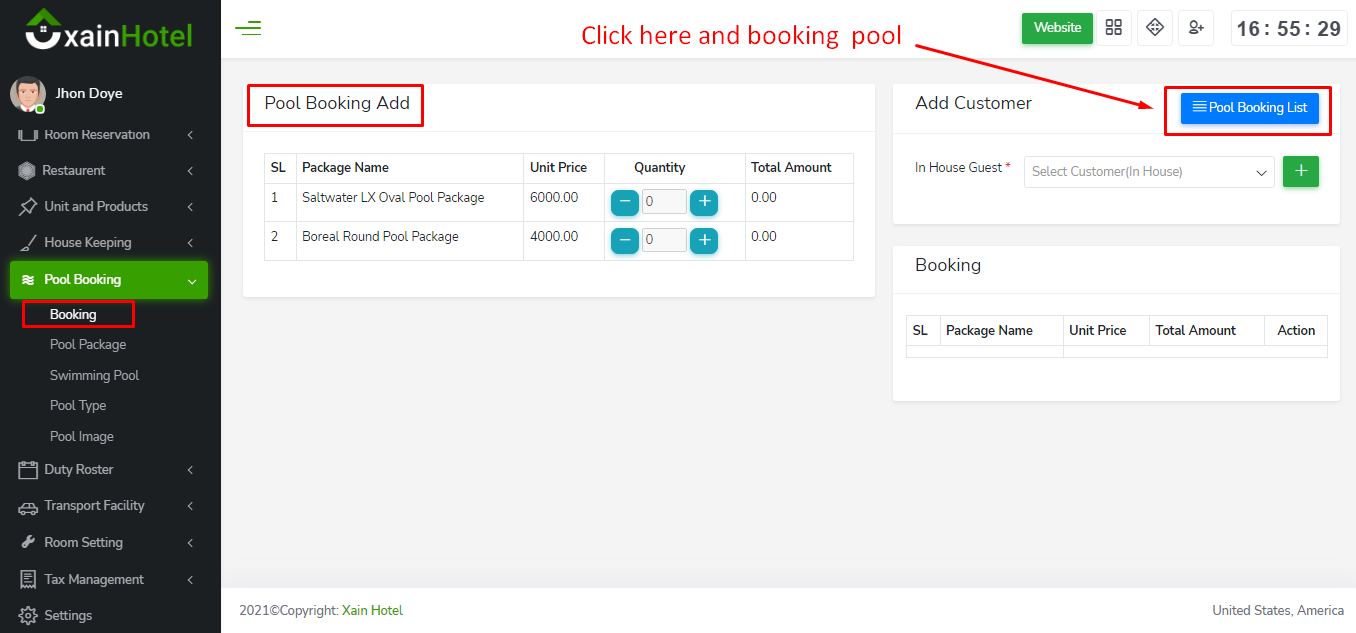Click the Jhon Doye profile avatar
This screenshot has height=633, width=1356.
[27, 94]
